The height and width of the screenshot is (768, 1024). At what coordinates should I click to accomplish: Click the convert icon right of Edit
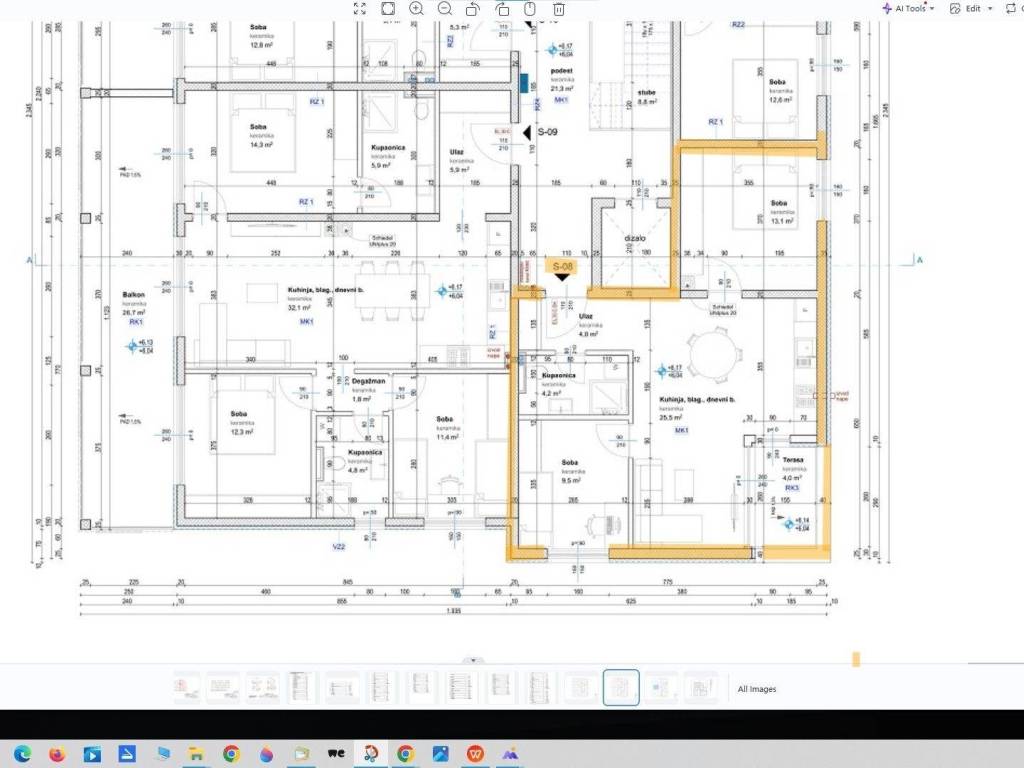[1011, 8]
